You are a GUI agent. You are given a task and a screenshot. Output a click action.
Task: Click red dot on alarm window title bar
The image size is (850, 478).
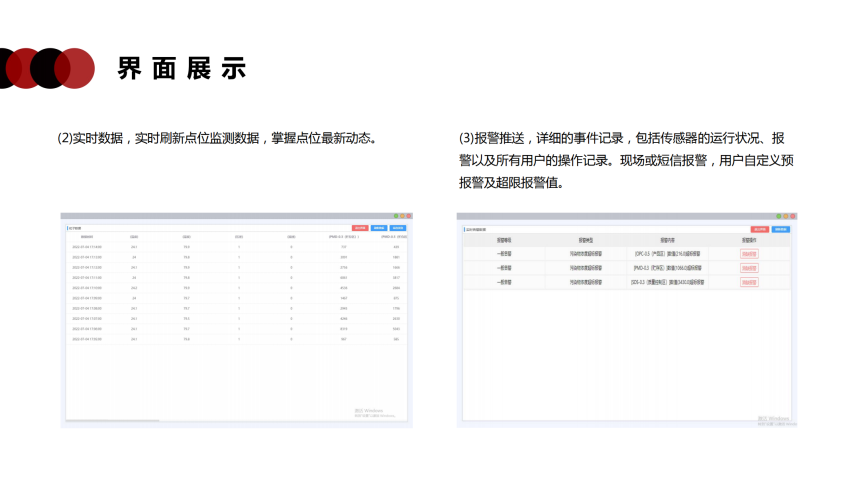[x=793, y=216]
